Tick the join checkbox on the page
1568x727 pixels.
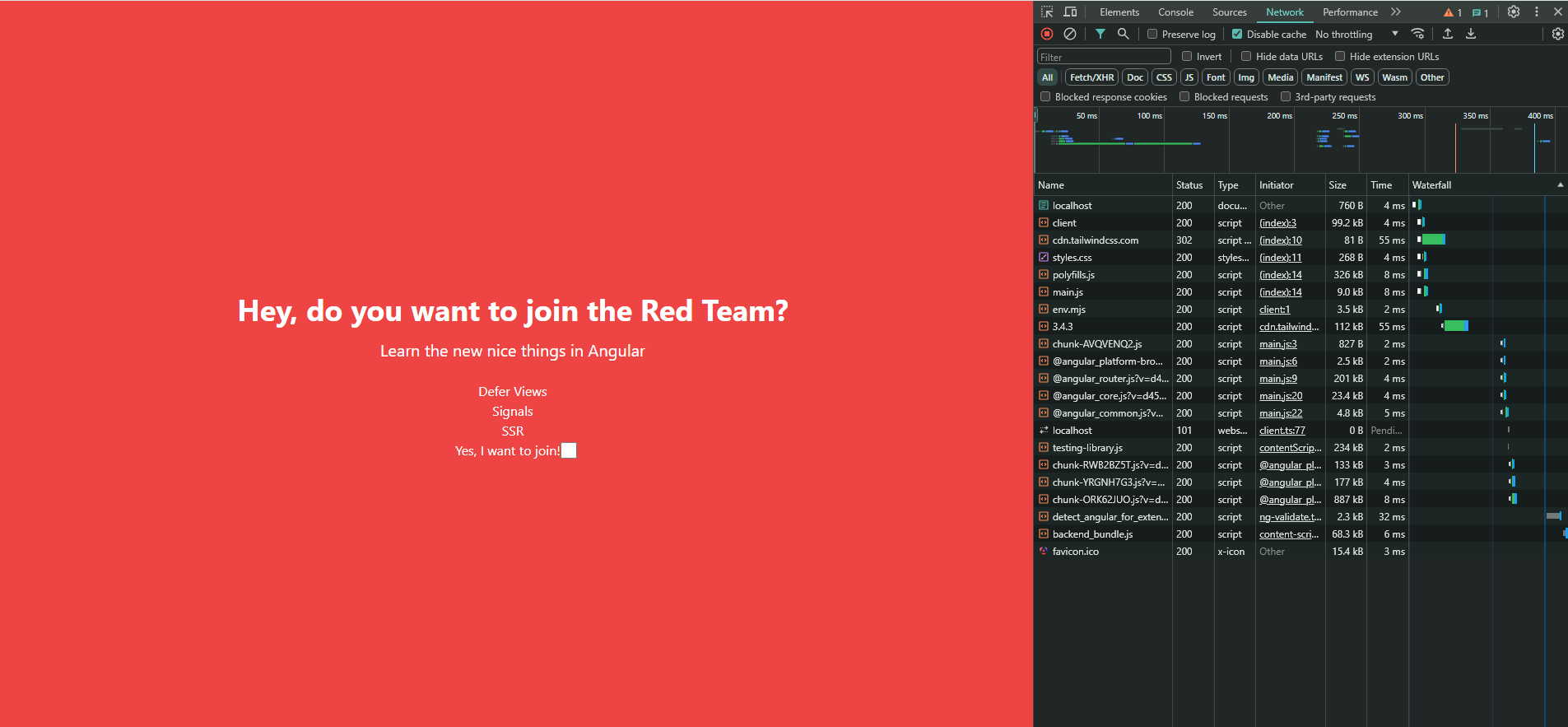click(x=569, y=450)
